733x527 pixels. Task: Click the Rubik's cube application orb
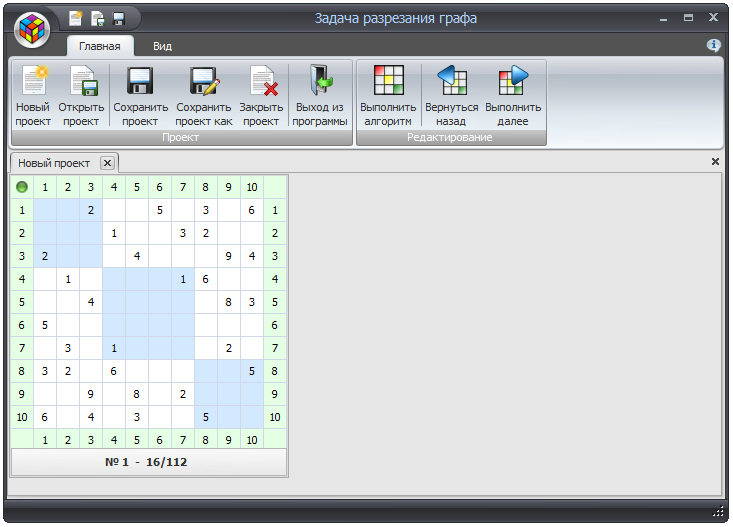(32, 29)
